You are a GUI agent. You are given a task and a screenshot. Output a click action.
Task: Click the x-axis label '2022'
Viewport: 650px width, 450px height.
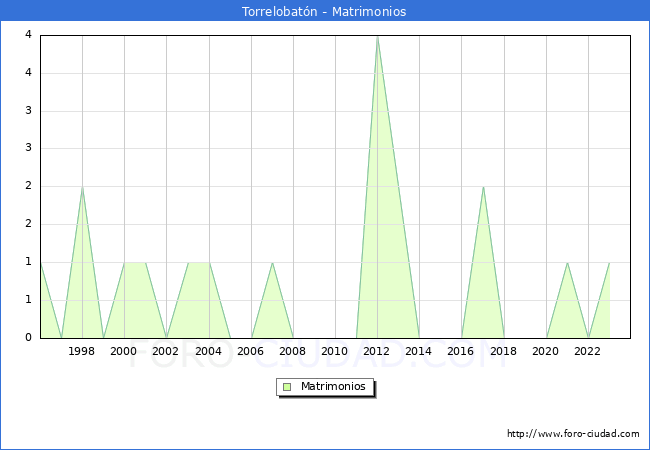(x=587, y=351)
